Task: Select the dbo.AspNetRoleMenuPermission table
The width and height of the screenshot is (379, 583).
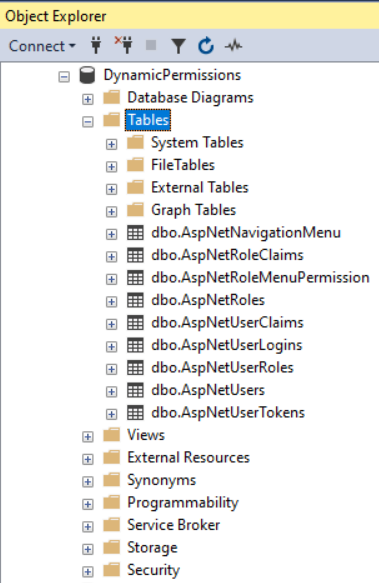Action: 260,278
